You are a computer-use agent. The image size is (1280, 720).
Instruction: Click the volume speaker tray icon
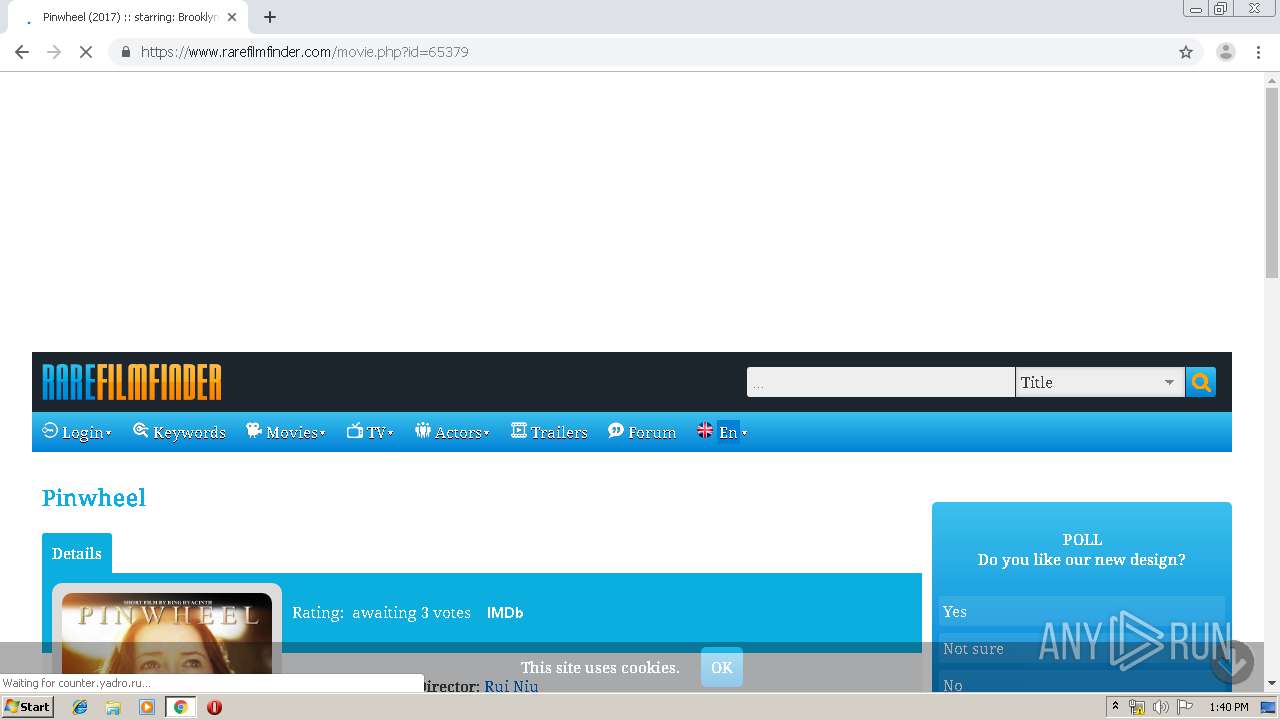coord(1161,707)
